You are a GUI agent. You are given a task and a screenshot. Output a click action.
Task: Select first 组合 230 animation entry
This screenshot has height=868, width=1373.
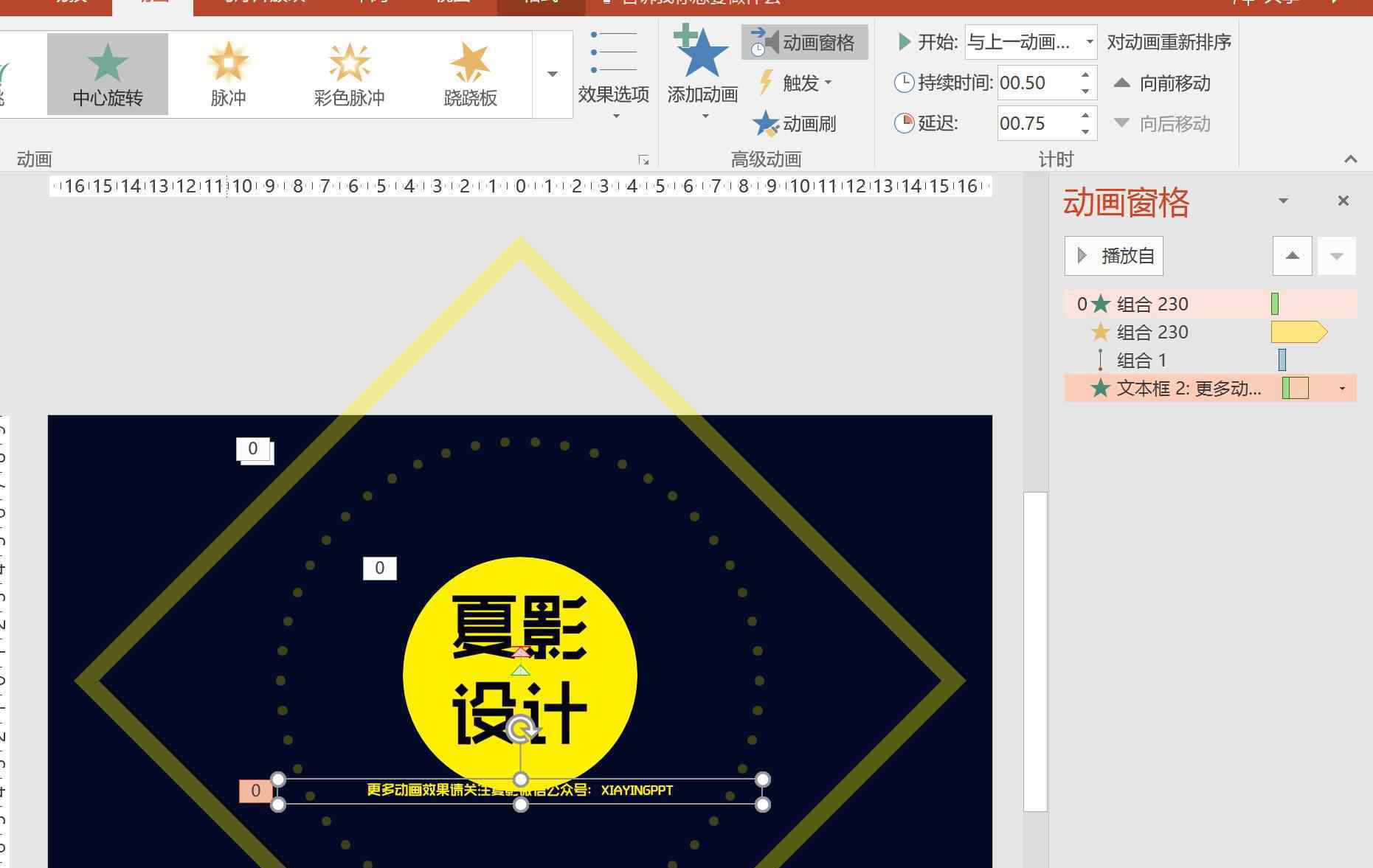1210,304
